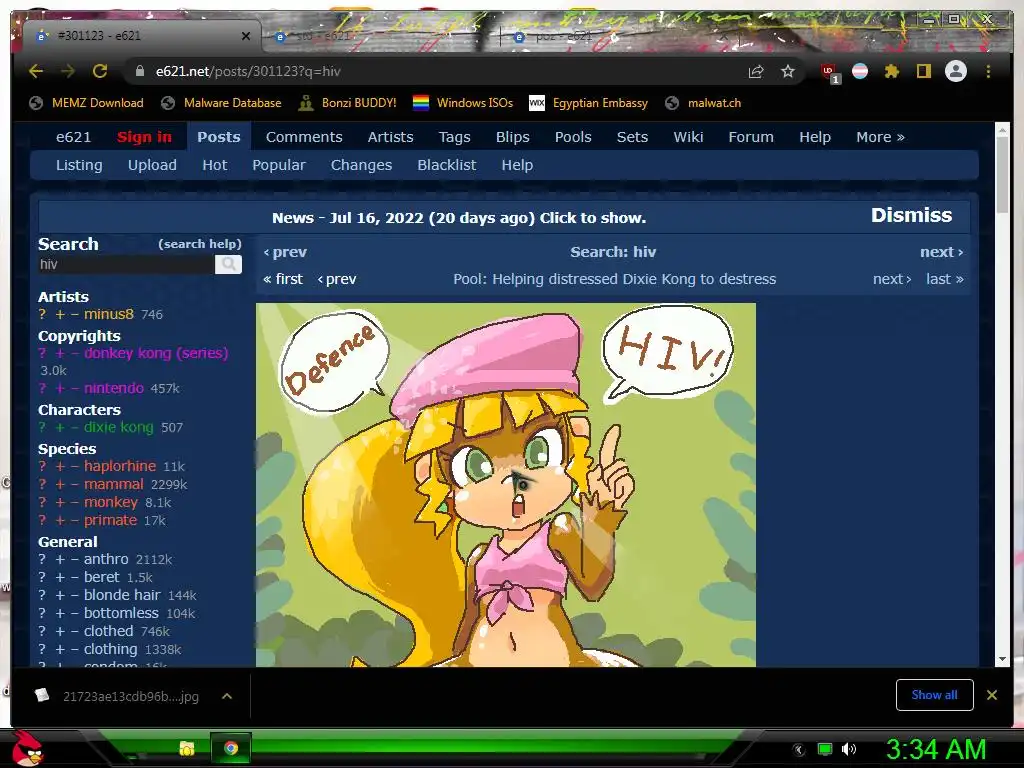Go to next search result

941,252
